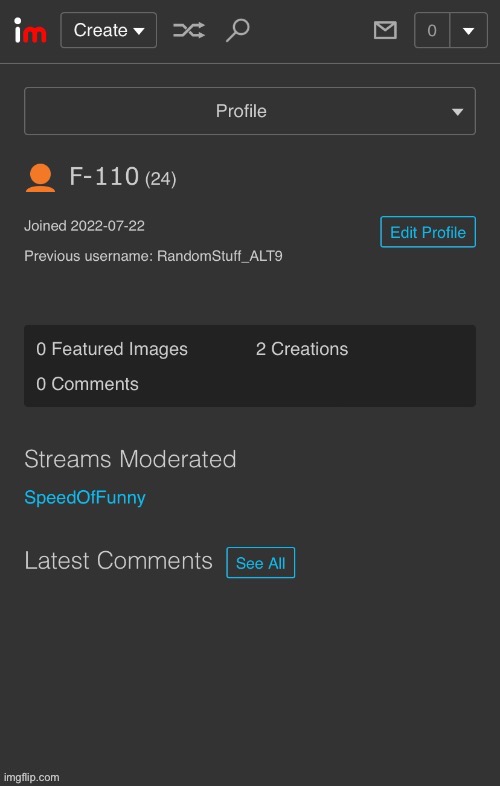
Task: Click the notification count showing 0
Action: pos(432,31)
